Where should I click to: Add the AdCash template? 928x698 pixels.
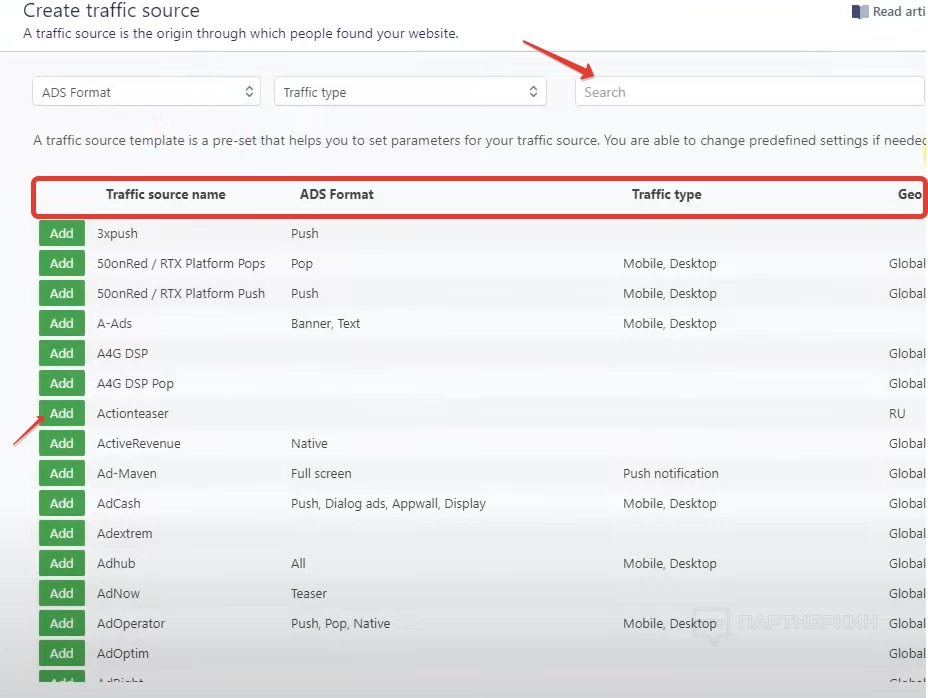[62, 503]
